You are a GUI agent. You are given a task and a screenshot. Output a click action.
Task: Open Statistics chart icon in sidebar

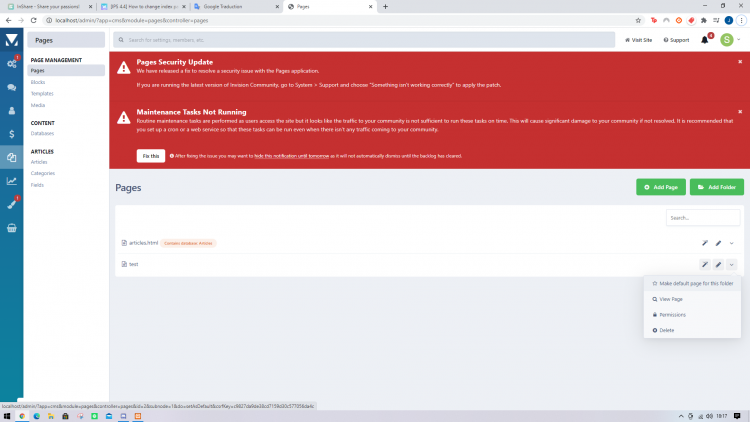(x=11, y=181)
